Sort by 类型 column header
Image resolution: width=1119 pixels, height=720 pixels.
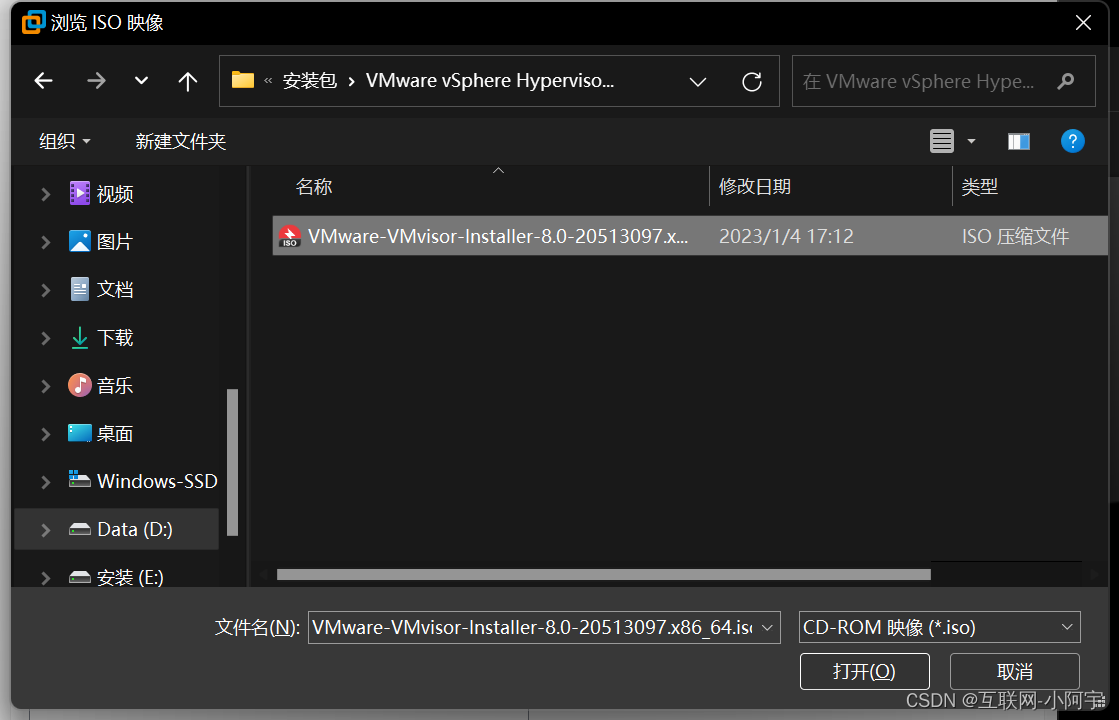[979, 187]
